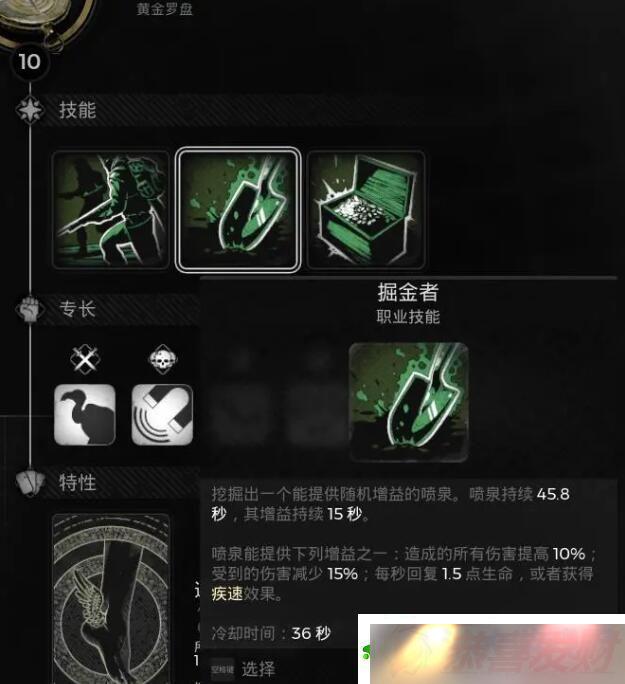Click the 黄金罗盘 item label
The width and height of the screenshot is (625, 684).
(164, 9)
